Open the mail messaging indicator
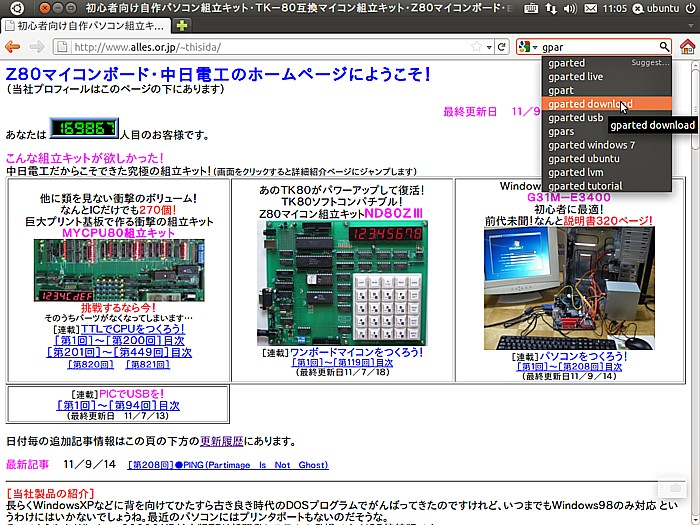Screen dimensions: 700x525 pos(590,8)
